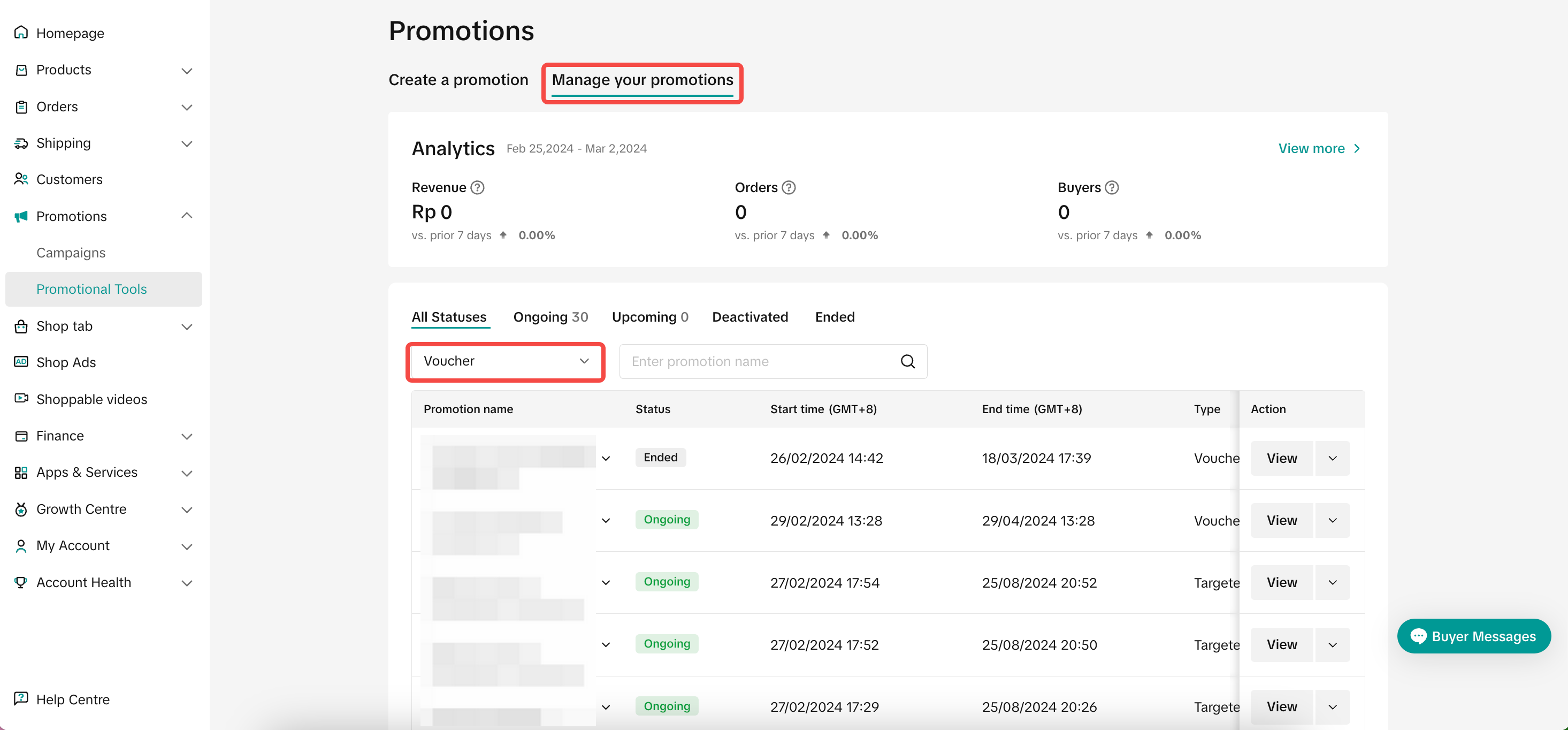The image size is (1568, 730).
Task: Open the Shop Ads AD icon
Action: (x=21, y=362)
